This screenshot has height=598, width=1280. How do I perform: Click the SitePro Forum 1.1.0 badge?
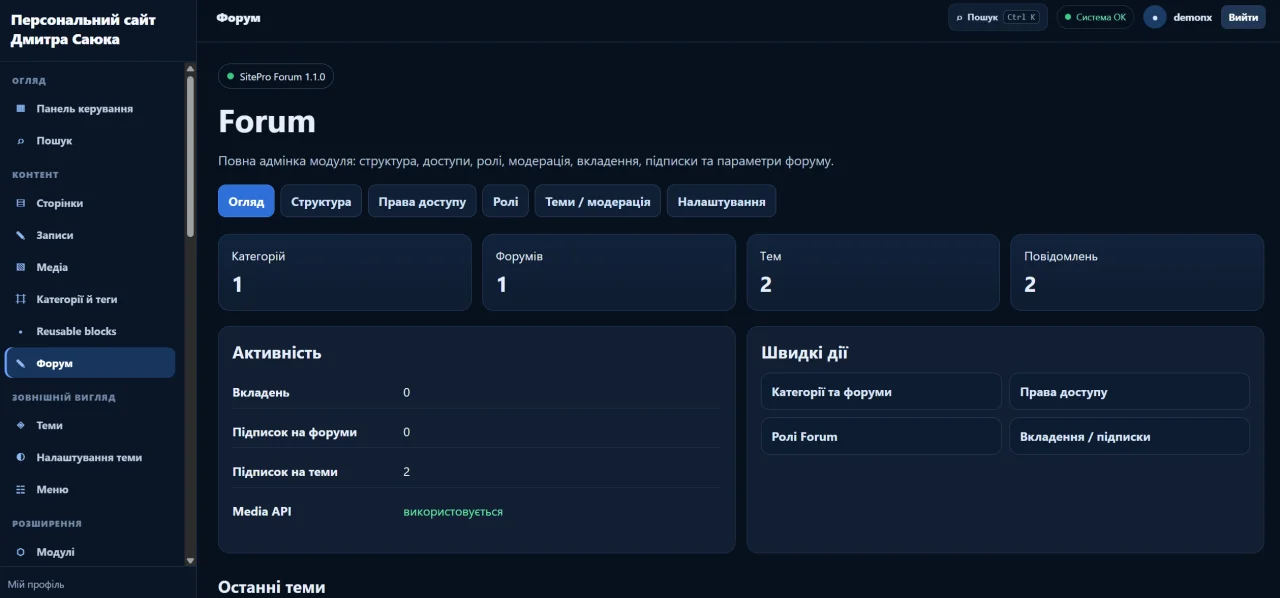pos(276,76)
